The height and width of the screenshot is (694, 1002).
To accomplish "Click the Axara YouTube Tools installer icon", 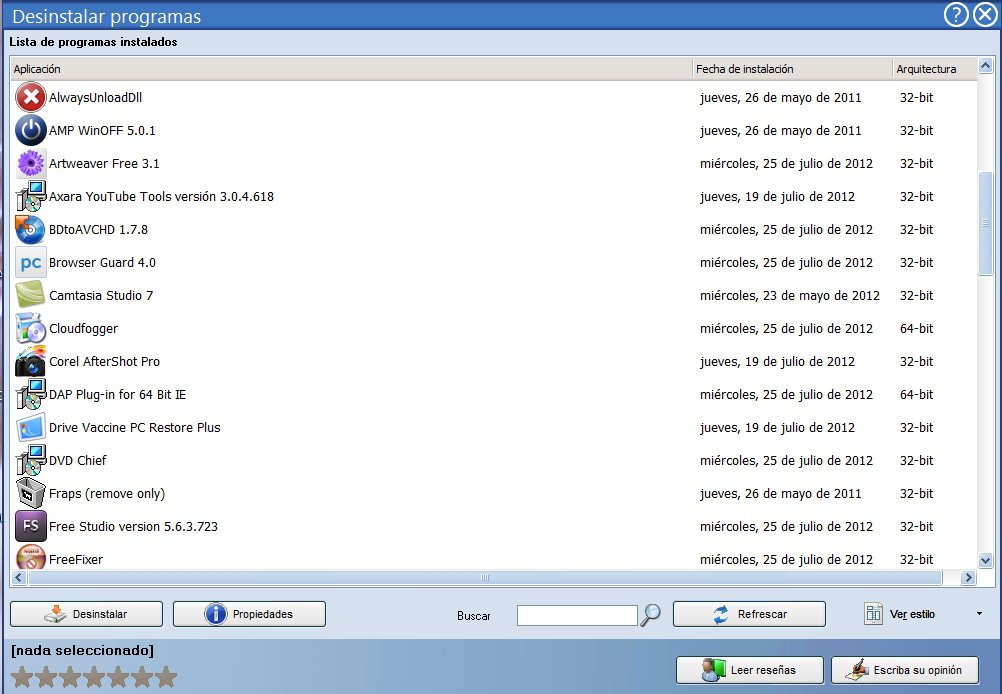I will (30, 196).
